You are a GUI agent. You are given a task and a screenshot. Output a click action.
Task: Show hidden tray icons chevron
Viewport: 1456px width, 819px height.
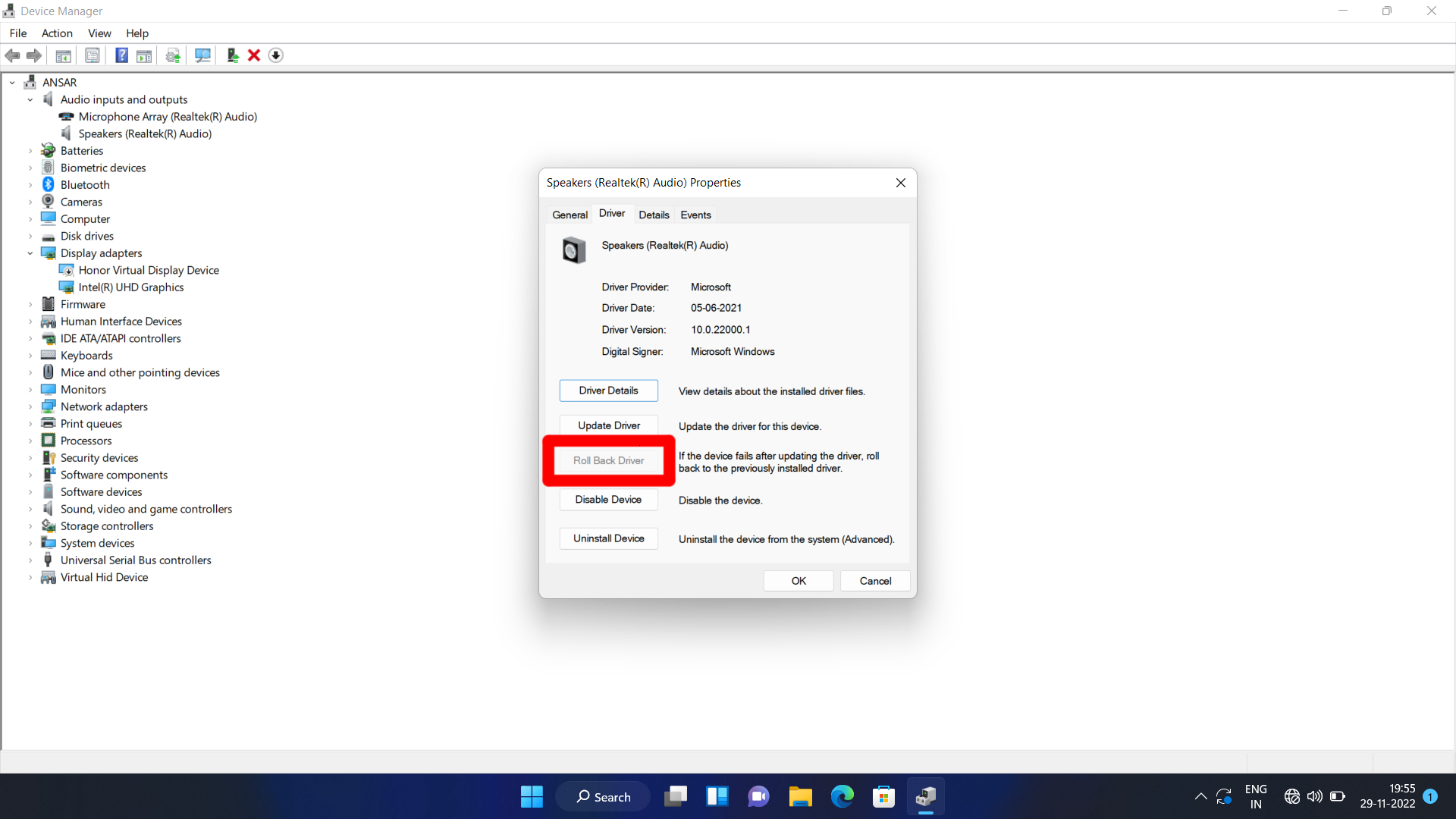click(x=1200, y=796)
